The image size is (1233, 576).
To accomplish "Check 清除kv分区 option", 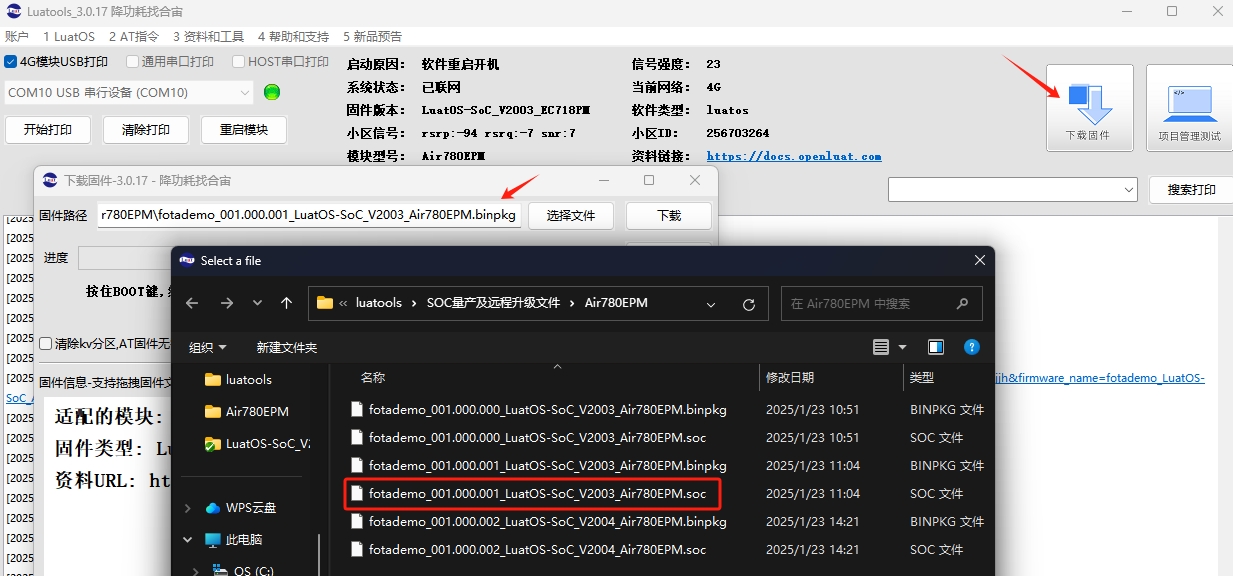I will pyautogui.click(x=45, y=344).
